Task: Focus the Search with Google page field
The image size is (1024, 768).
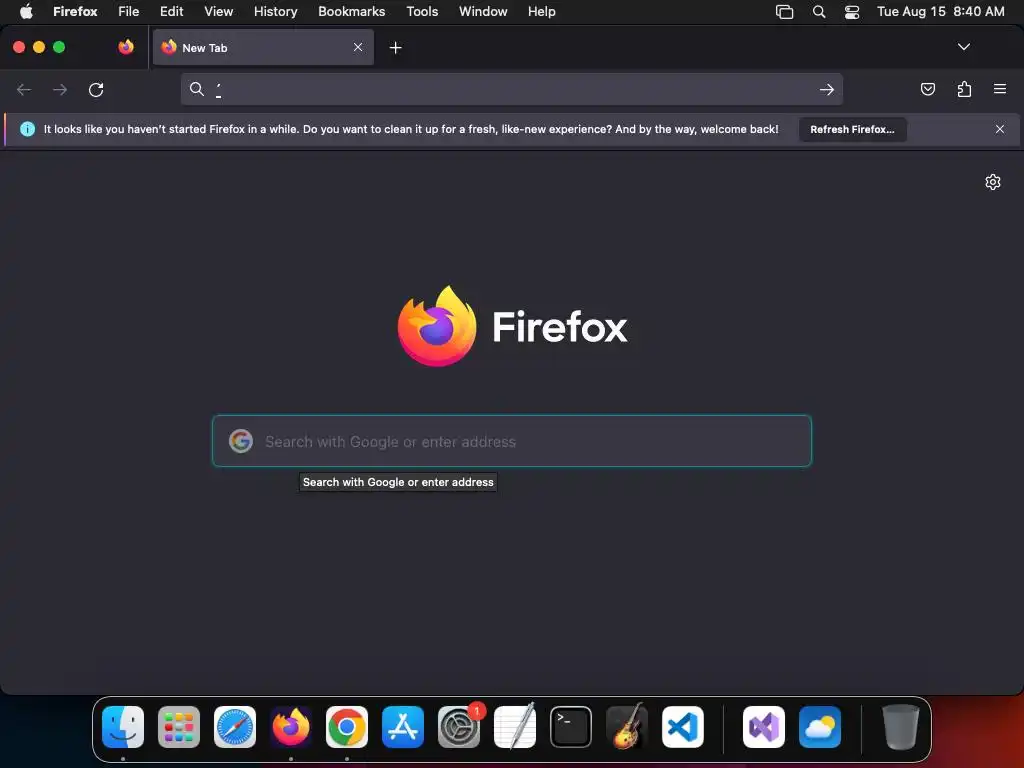Action: pyautogui.click(x=512, y=441)
